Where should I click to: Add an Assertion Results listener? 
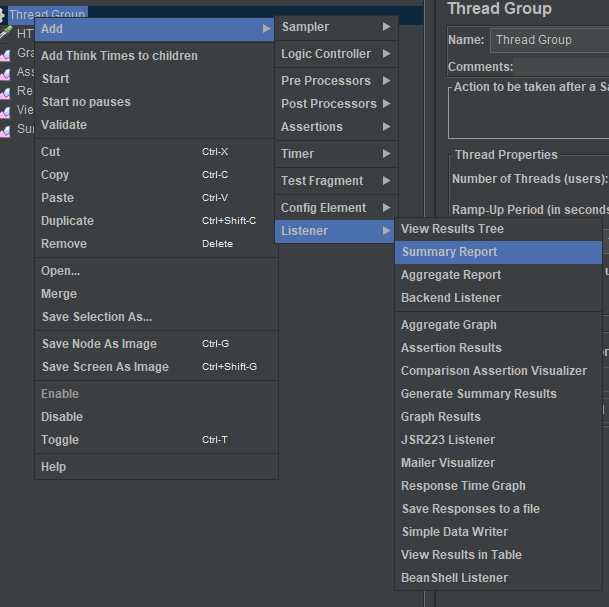[x=498, y=348]
